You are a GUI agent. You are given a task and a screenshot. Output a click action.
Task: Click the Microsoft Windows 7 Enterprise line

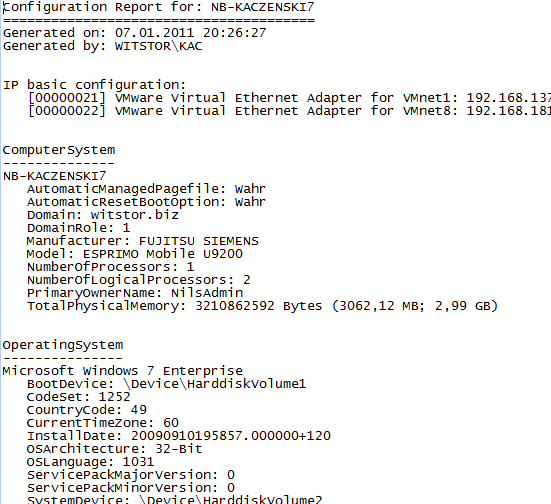coord(123,371)
